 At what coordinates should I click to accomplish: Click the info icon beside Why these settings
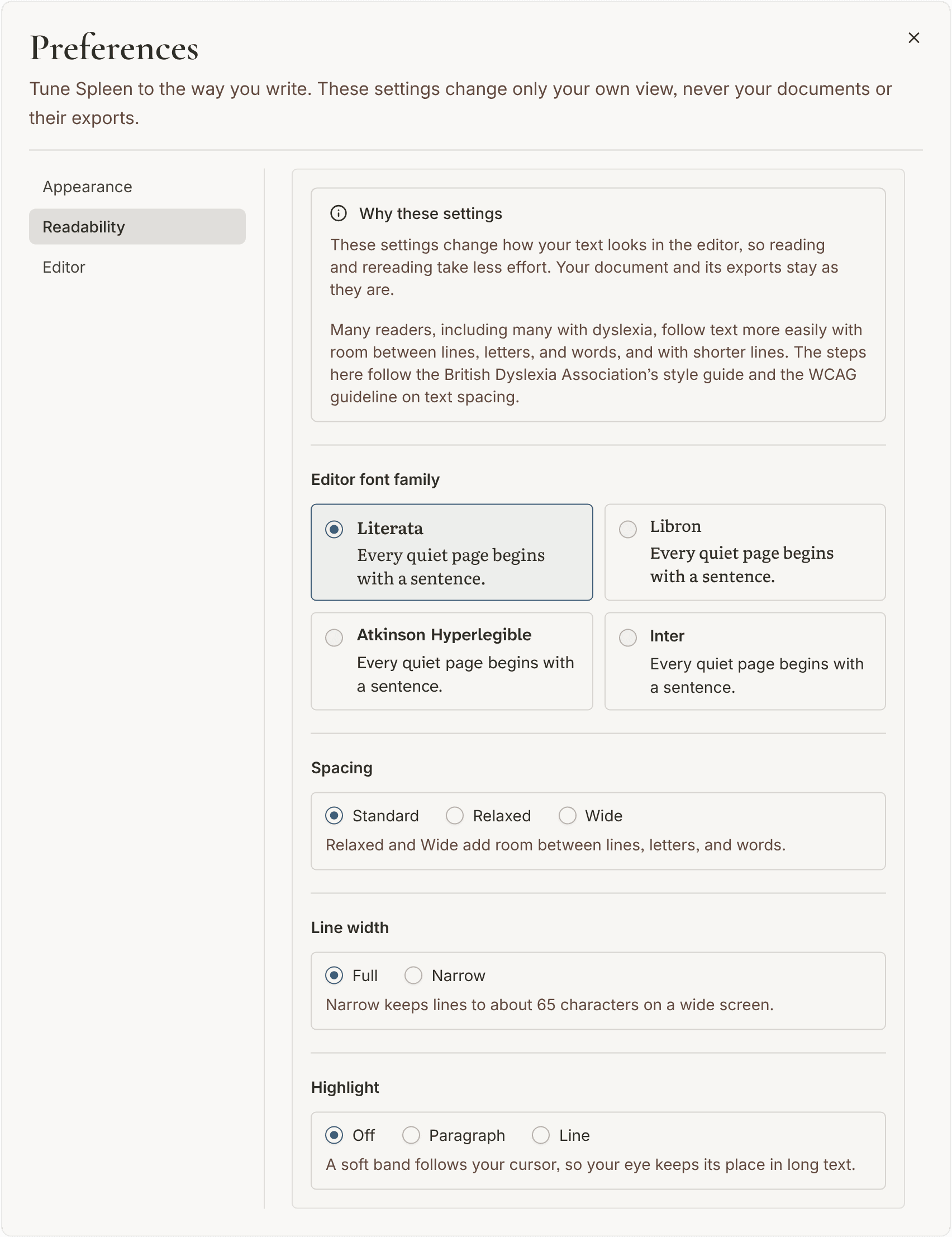pyautogui.click(x=338, y=213)
